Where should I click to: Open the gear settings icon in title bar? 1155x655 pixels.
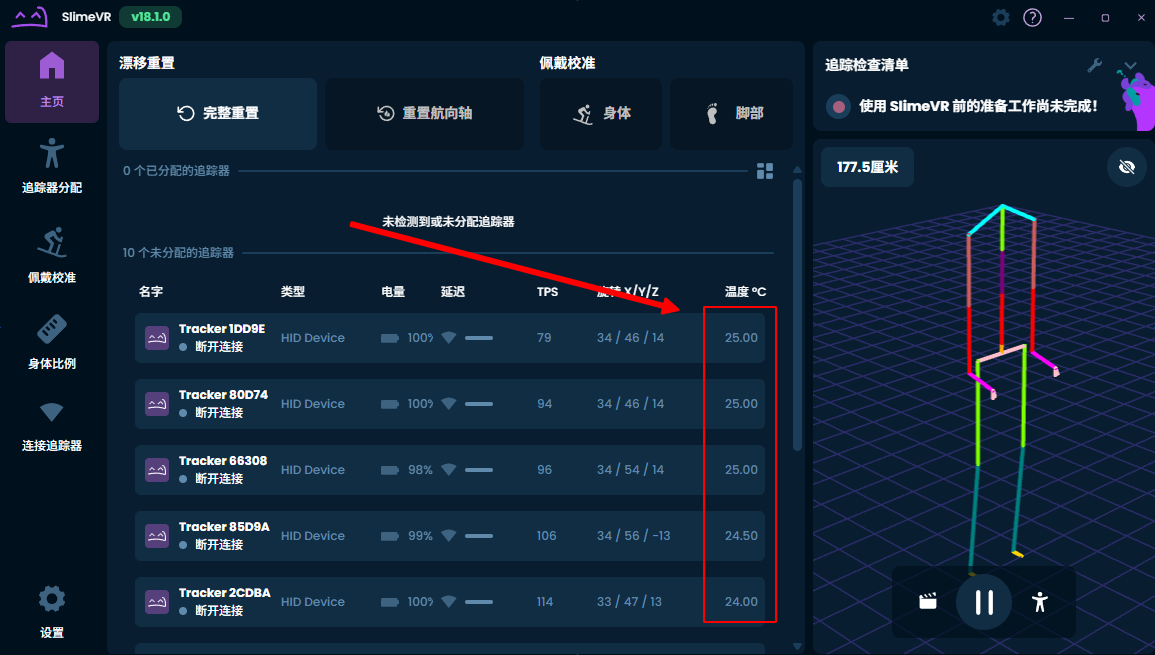(1000, 18)
